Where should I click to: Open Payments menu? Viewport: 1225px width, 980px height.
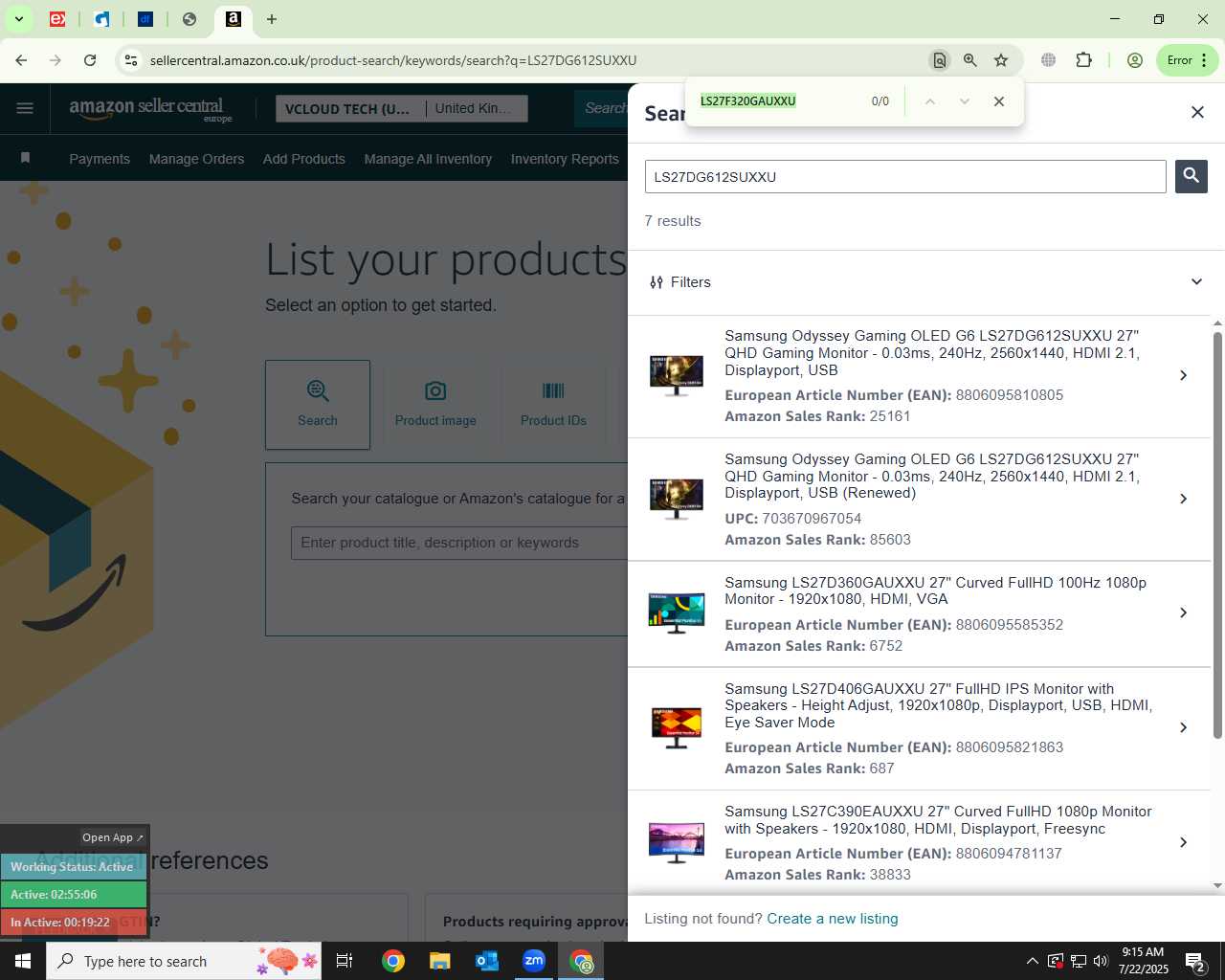[x=100, y=159]
